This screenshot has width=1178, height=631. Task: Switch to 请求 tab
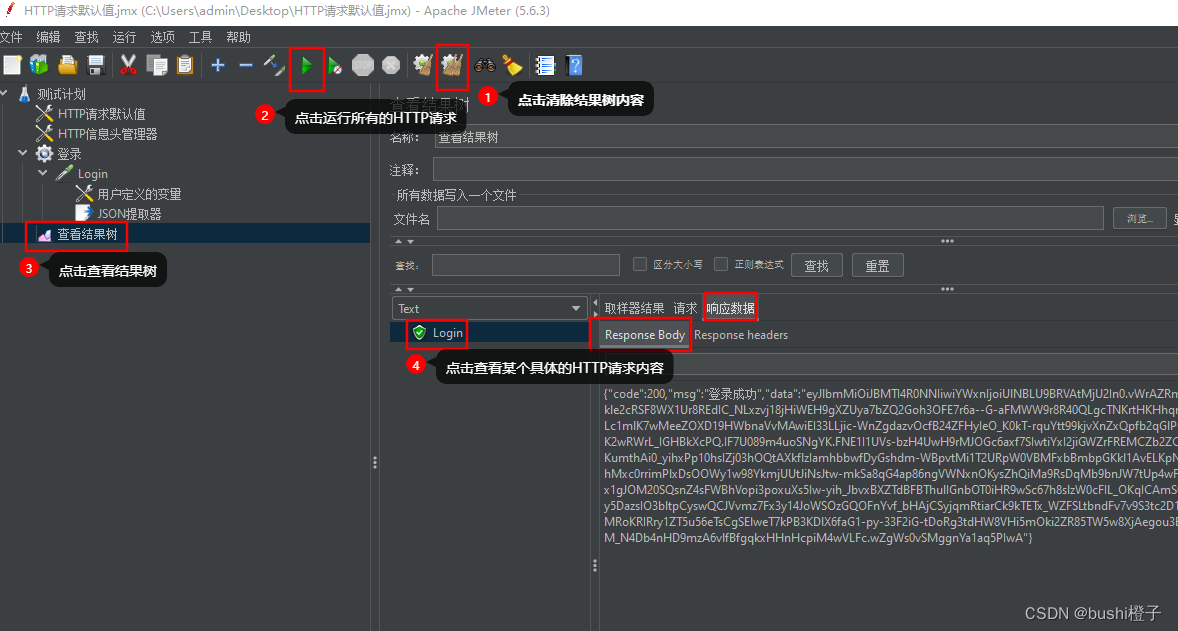click(x=685, y=309)
